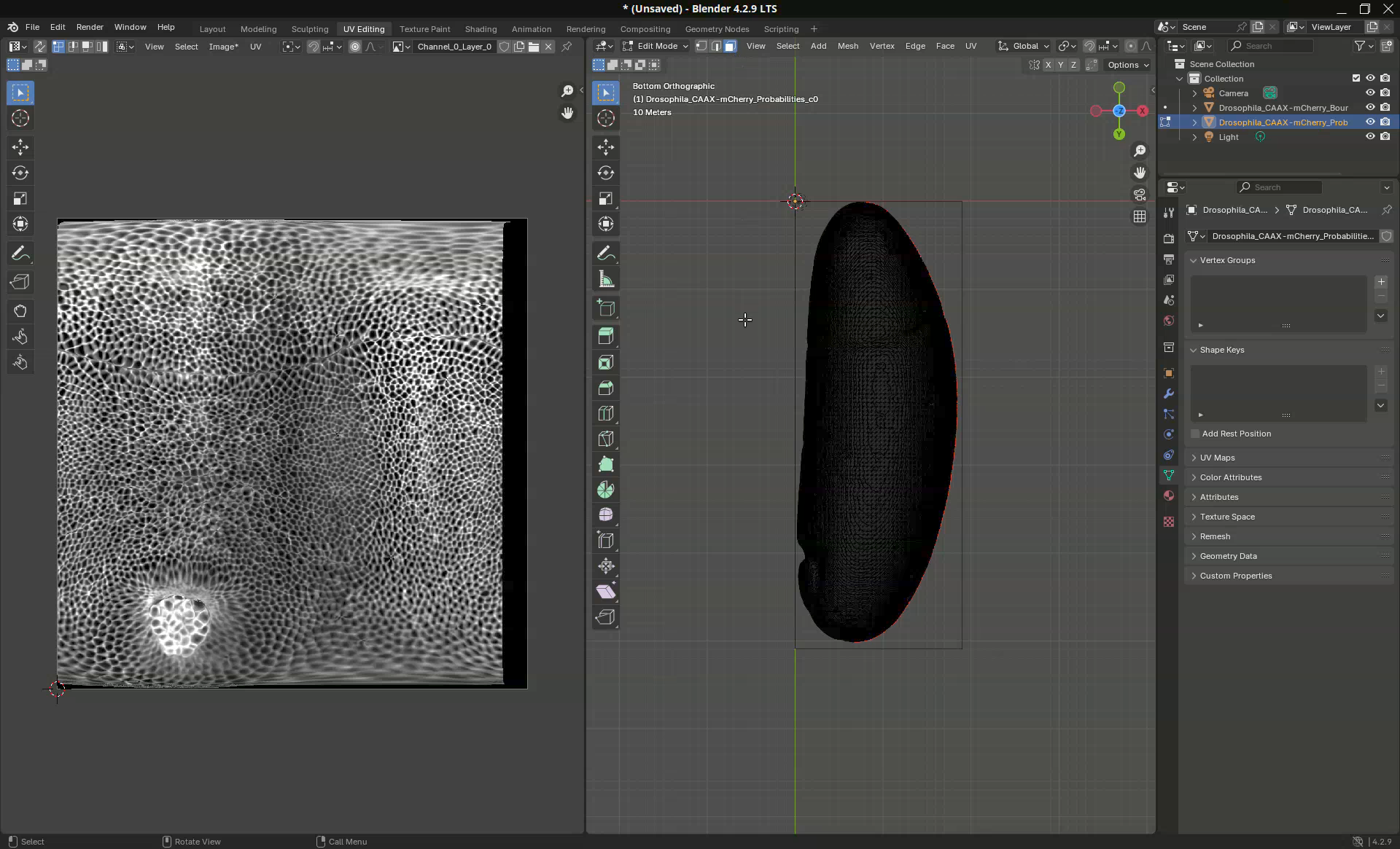Toggle camera view in 3D viewport

pyautogui.click(x=1139, y=195)
